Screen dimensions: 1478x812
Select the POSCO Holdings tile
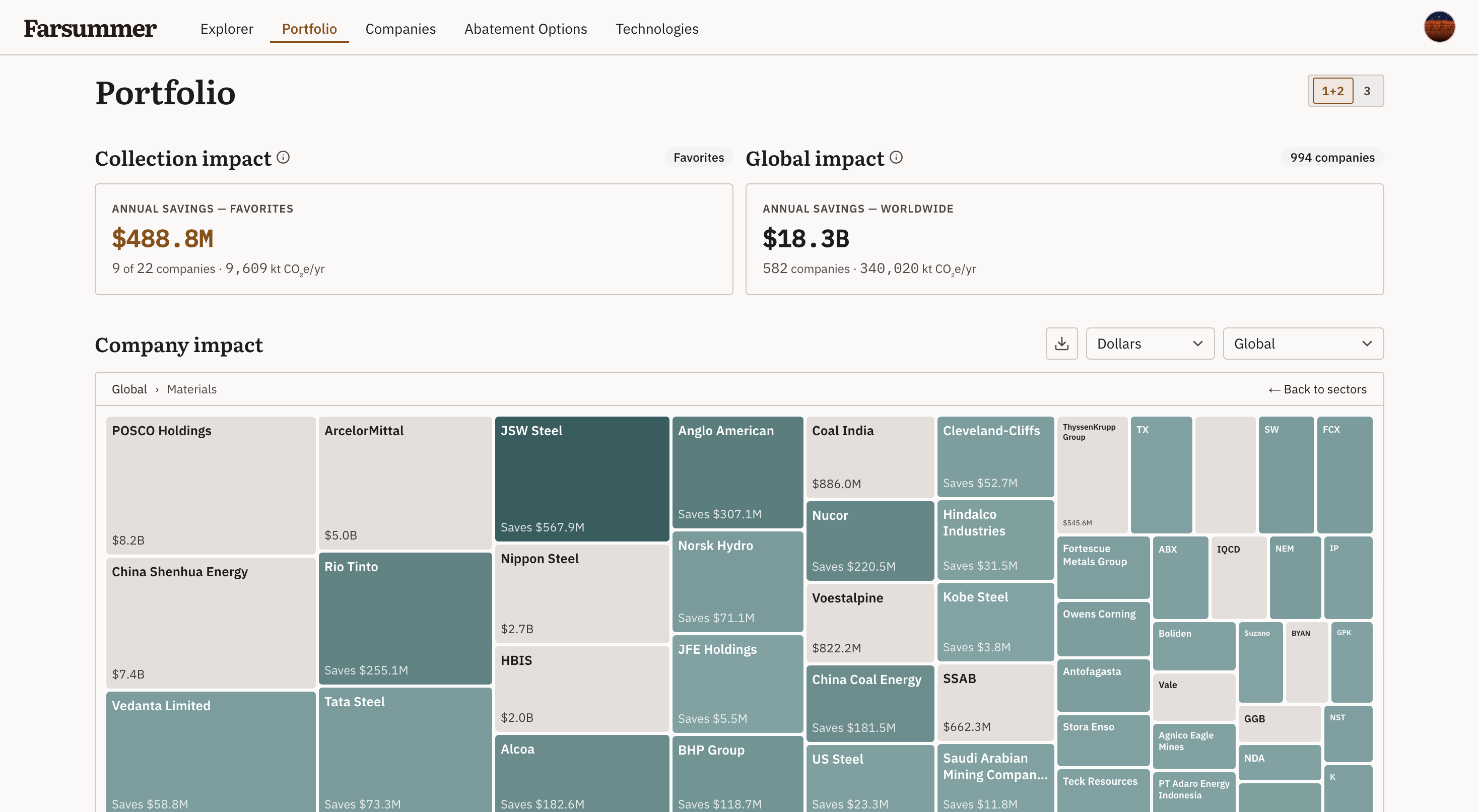[211, 485]
